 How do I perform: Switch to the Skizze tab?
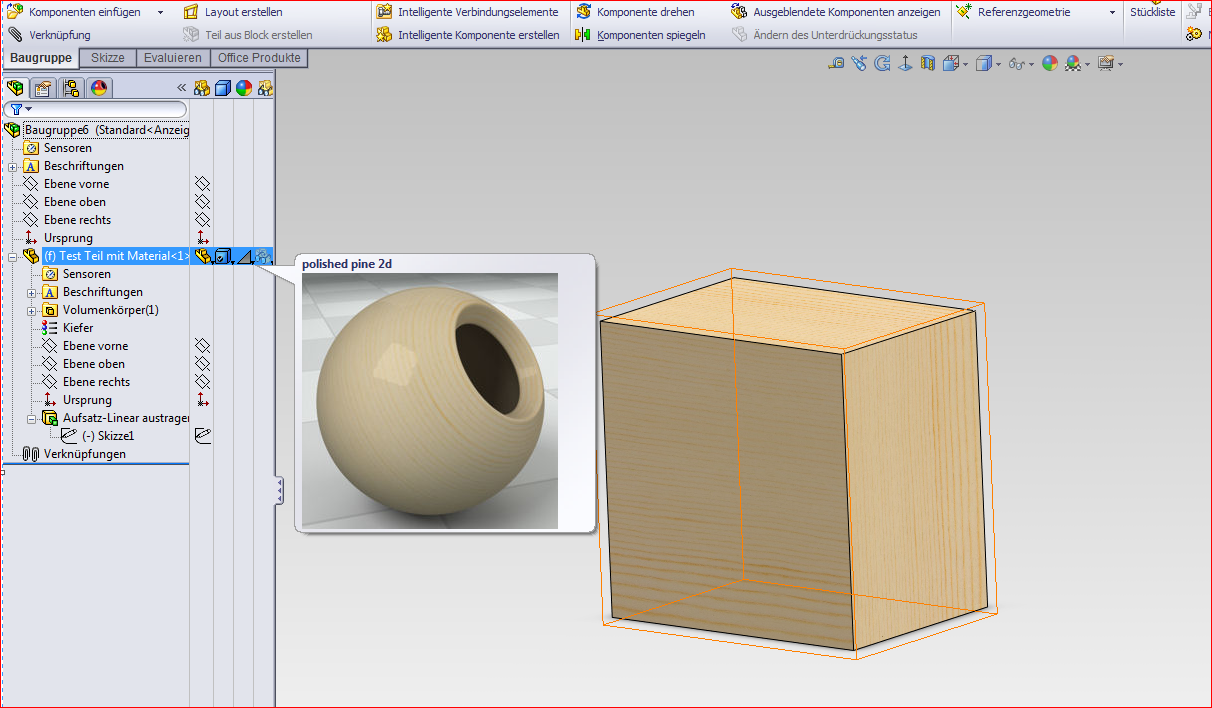click(108, 58)
